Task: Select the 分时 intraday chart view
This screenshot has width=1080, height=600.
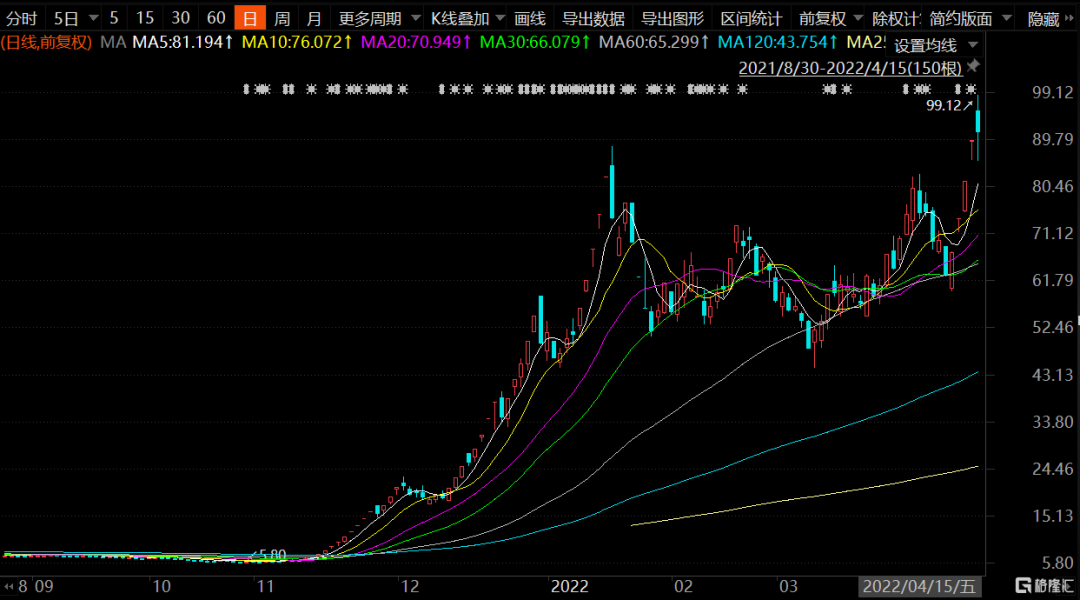Action: (x=22, y=18)
